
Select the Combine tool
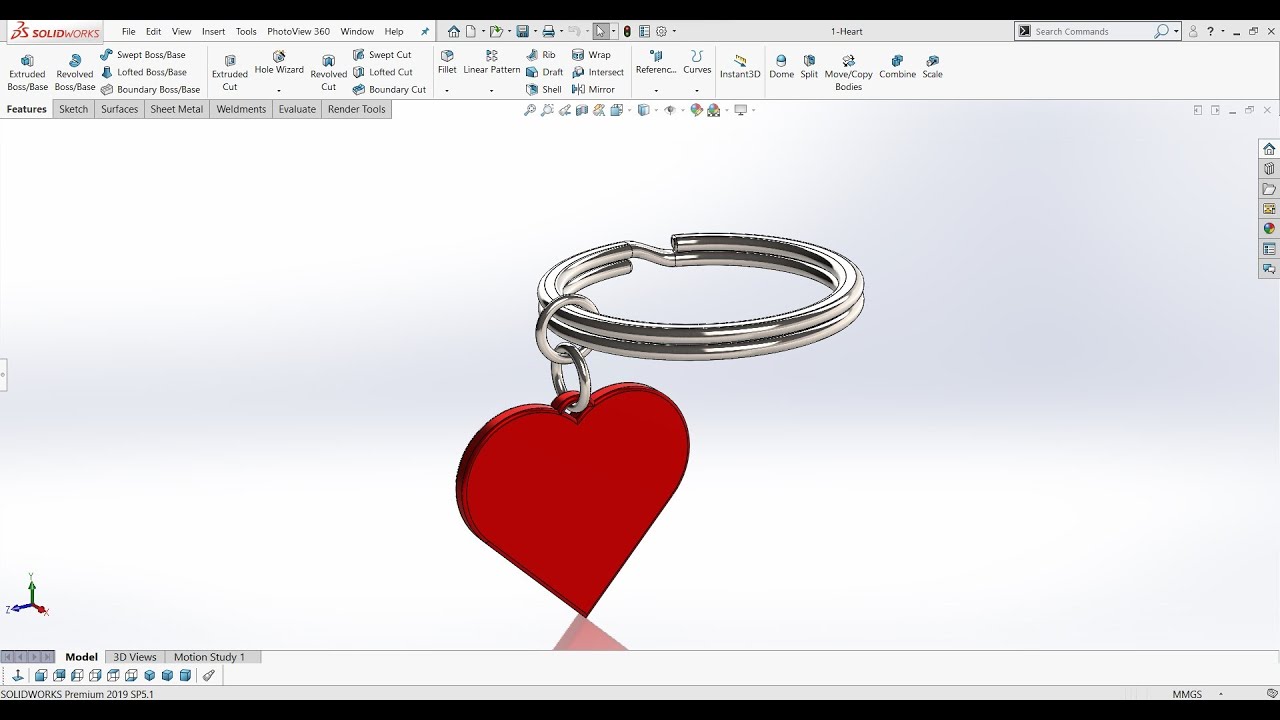(897, 67)
